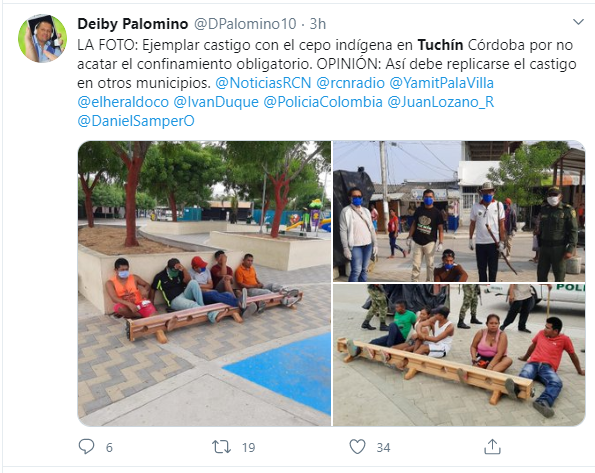The image size is (595, 473).
Task: Visit the @rcnradio mention
Action: [350, 83]
